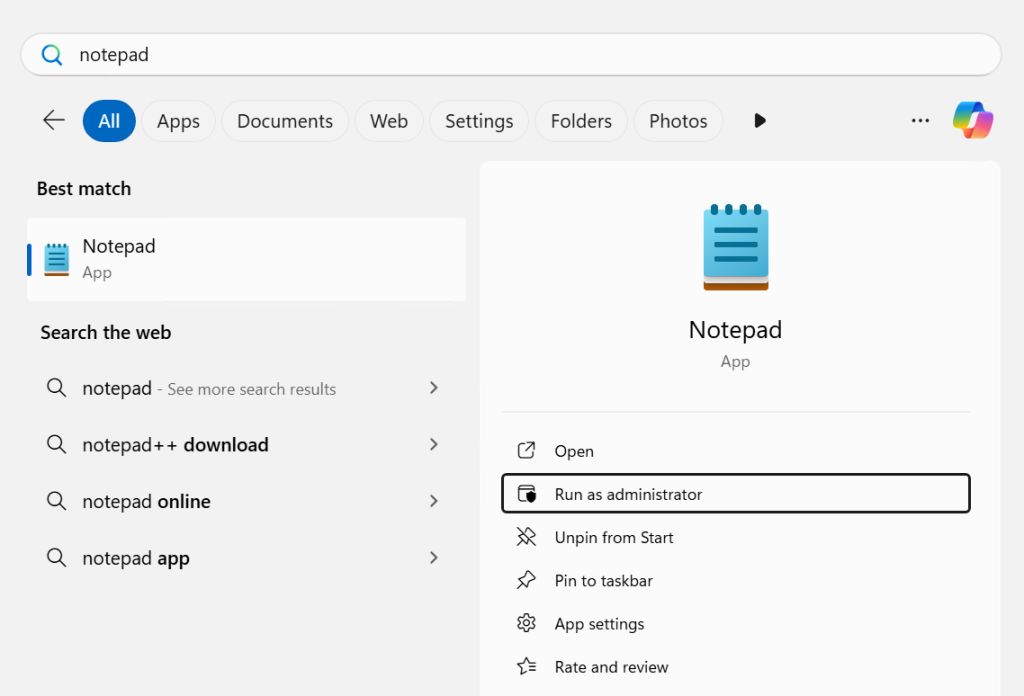
Task: Click the Copilot icon
Action: click(973, 120)
